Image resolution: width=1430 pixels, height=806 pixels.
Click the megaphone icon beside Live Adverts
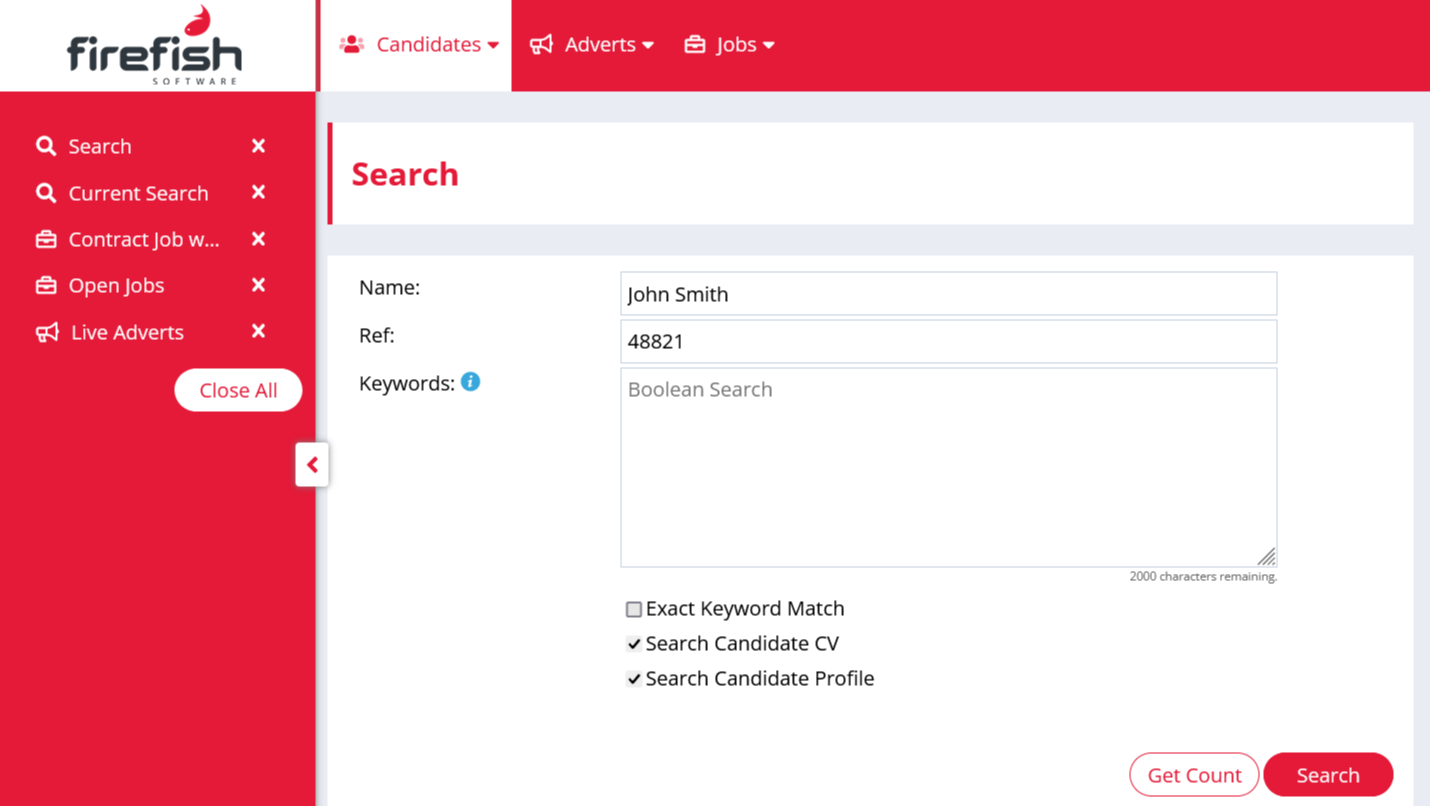tap(47, 332)
